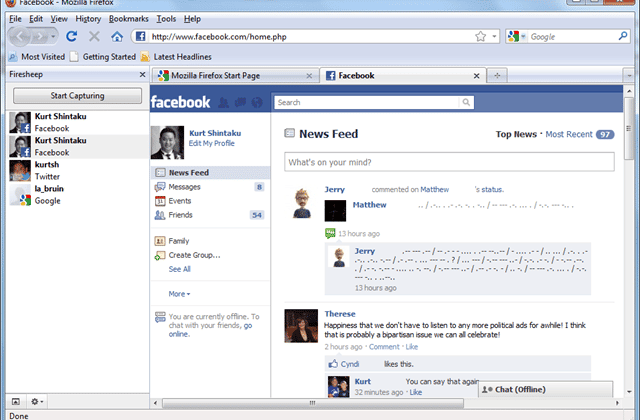Click Firesheep bottom-left panel toggle icon

[x=16, y=402]
